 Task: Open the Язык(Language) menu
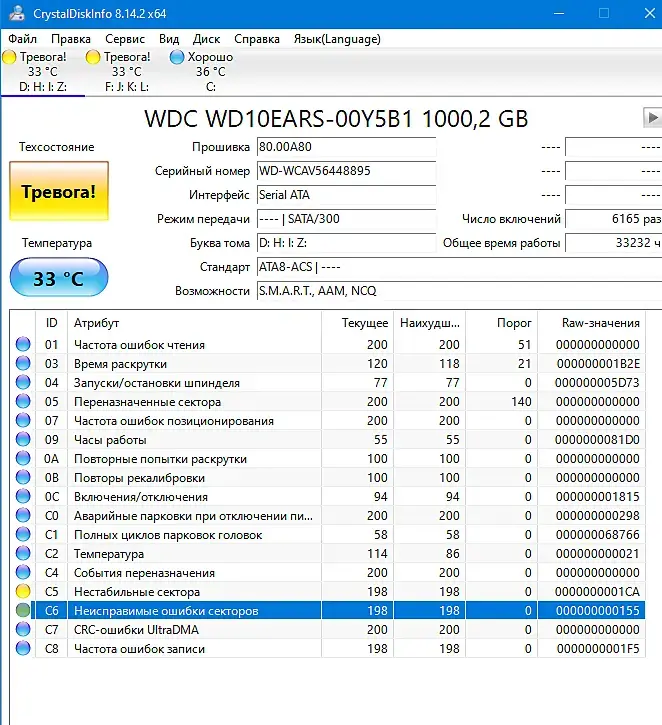[x=337, y=39]
